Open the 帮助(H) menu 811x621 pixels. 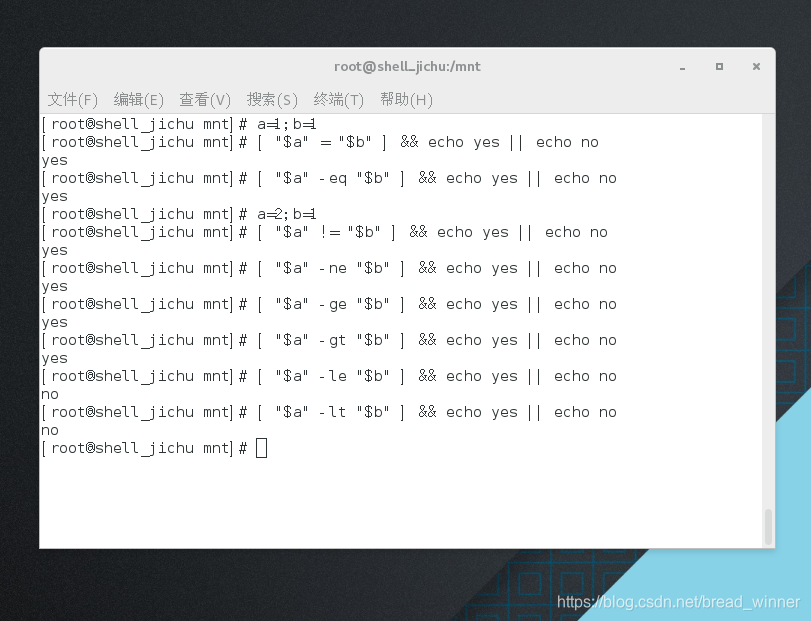(x=406, y=99)
